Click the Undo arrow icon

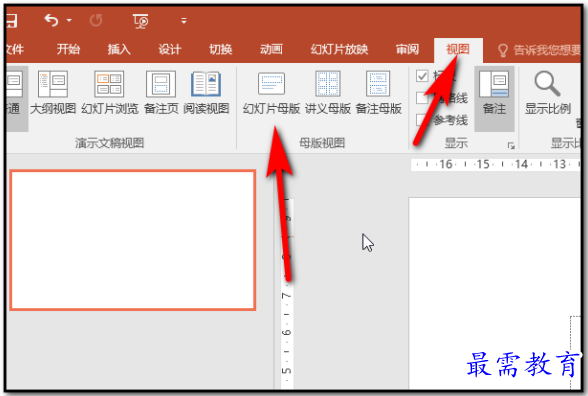[x=51, y=20]
